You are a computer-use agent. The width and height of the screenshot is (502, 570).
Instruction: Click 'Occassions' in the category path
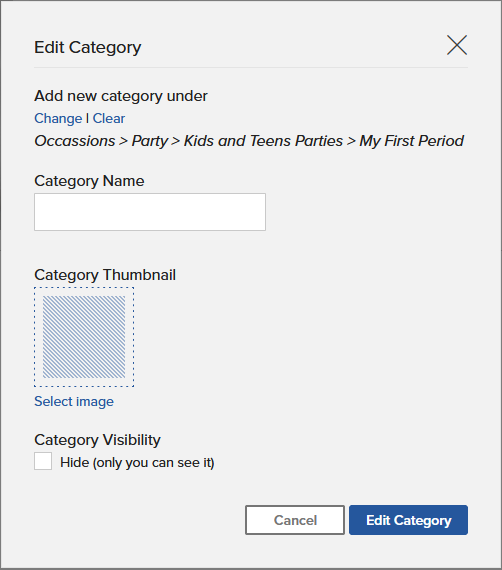[75, 141]
